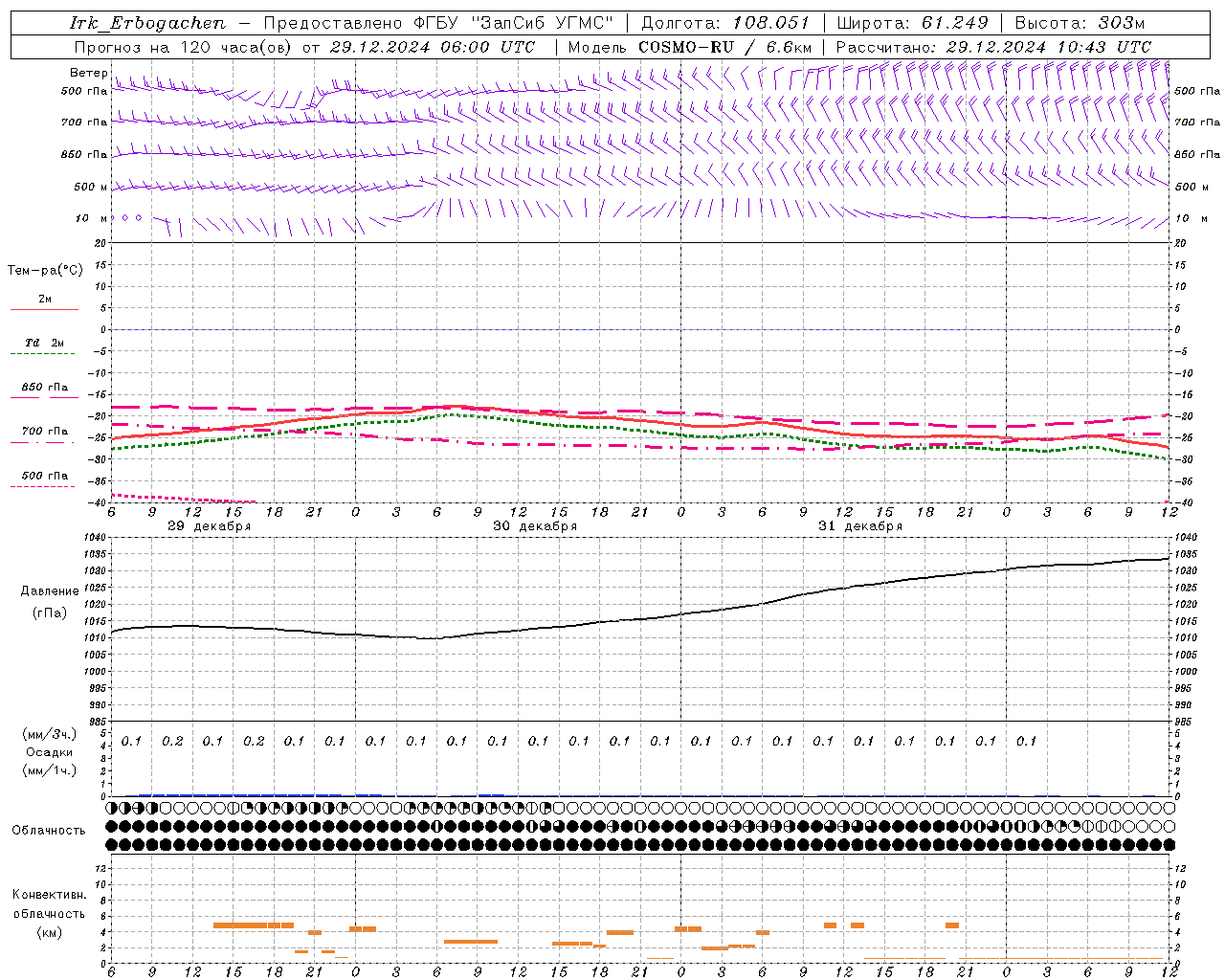This screenshot has width=1225, height=980.
Task: Click the "(мм/1ч.)" precipitation unit label
Action: [x=50, y=770]
